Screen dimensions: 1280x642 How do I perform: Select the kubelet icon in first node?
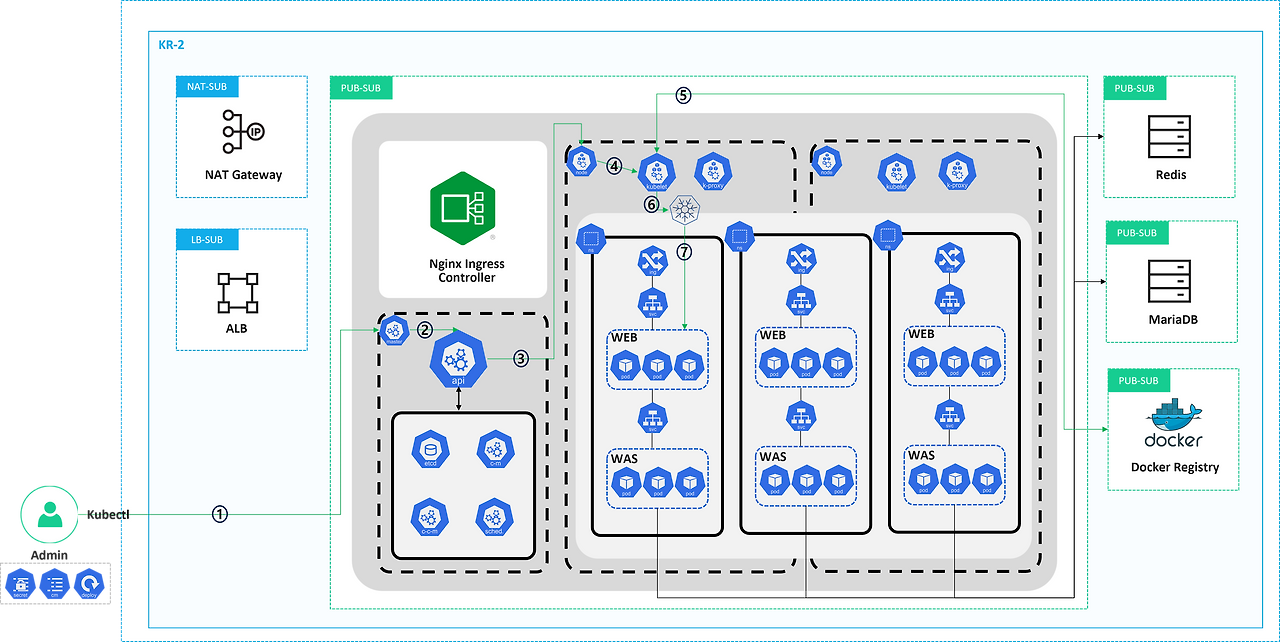[x=655, y=171]
